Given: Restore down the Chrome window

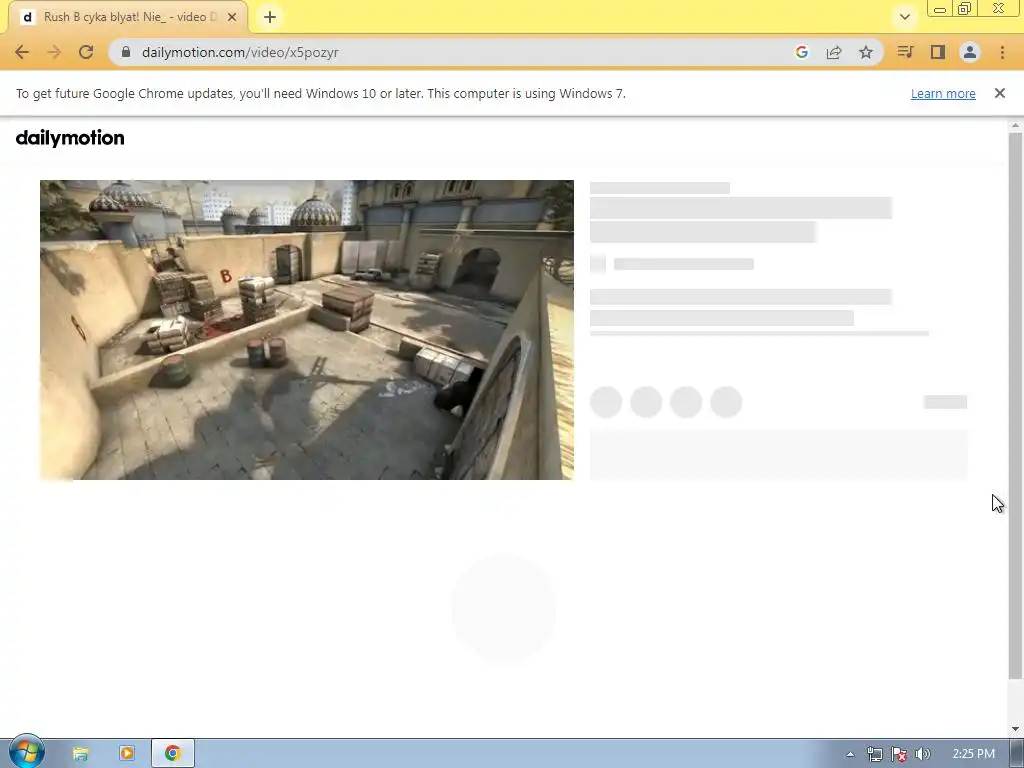Looking at the screenshot, I should 965,9.
